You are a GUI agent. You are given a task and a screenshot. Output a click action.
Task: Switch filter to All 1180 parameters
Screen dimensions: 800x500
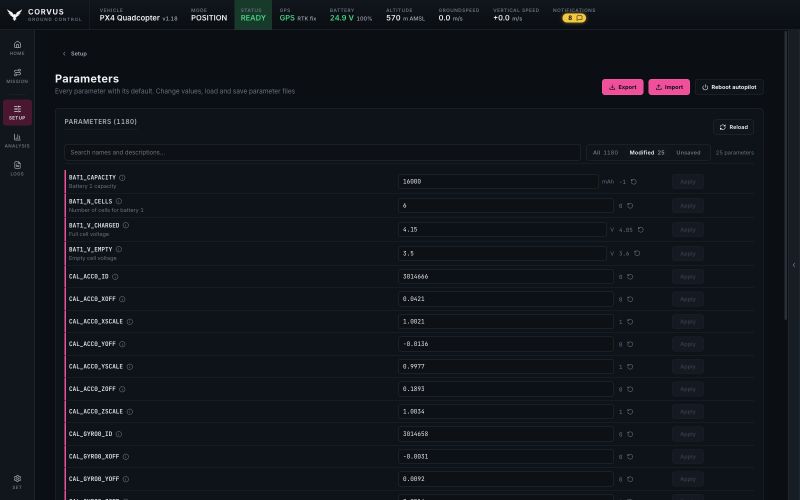pyautogui.click(x=605, y=153)
